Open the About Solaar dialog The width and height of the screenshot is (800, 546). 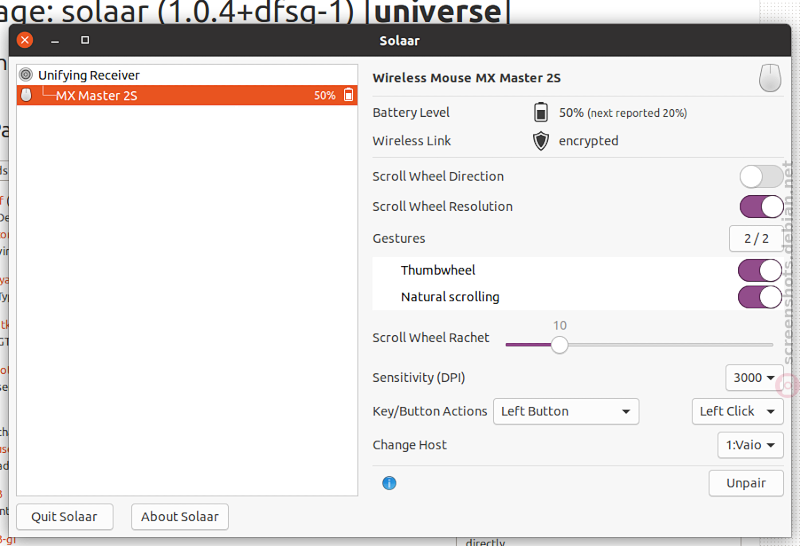(180, 517)
